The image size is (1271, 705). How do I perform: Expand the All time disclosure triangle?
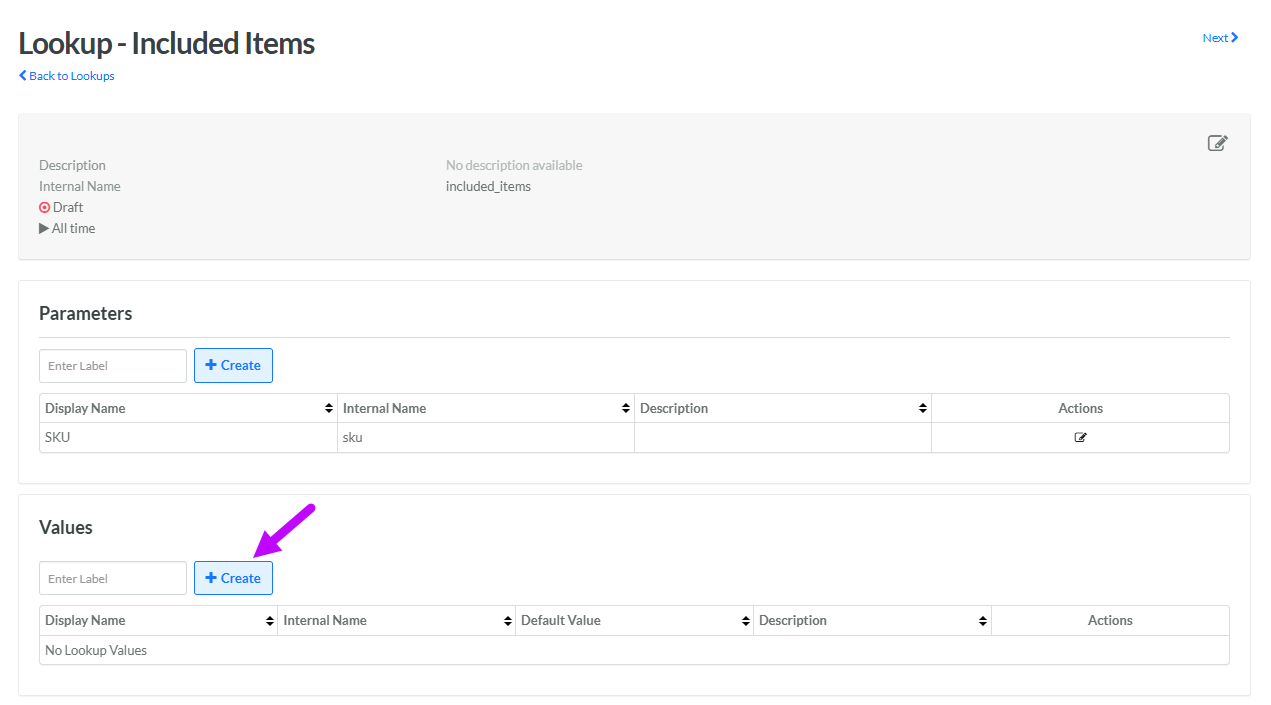tap(44, 228)
